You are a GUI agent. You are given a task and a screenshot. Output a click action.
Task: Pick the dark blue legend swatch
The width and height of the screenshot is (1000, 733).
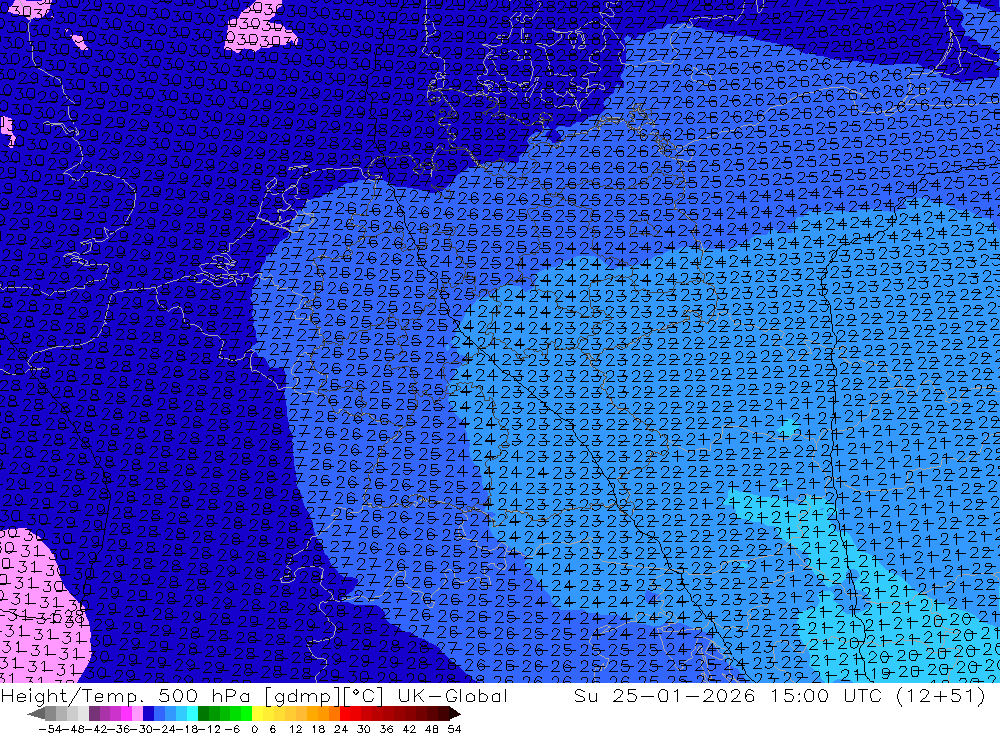tap(148, 714)
